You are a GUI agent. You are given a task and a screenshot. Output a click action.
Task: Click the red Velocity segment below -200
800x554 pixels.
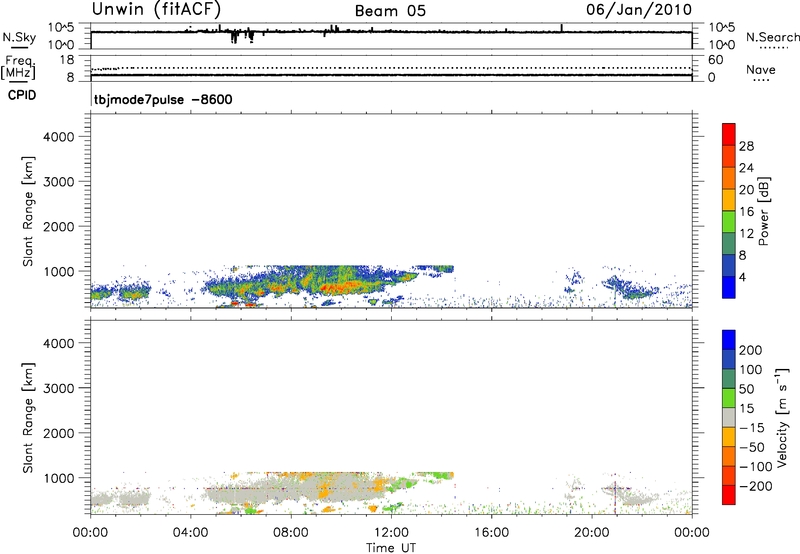[729, 495]
